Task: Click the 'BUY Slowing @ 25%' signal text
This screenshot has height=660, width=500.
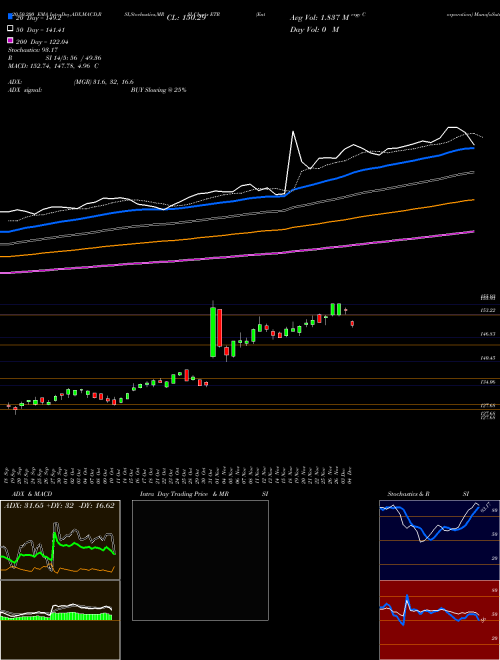Action: (158, 90)
